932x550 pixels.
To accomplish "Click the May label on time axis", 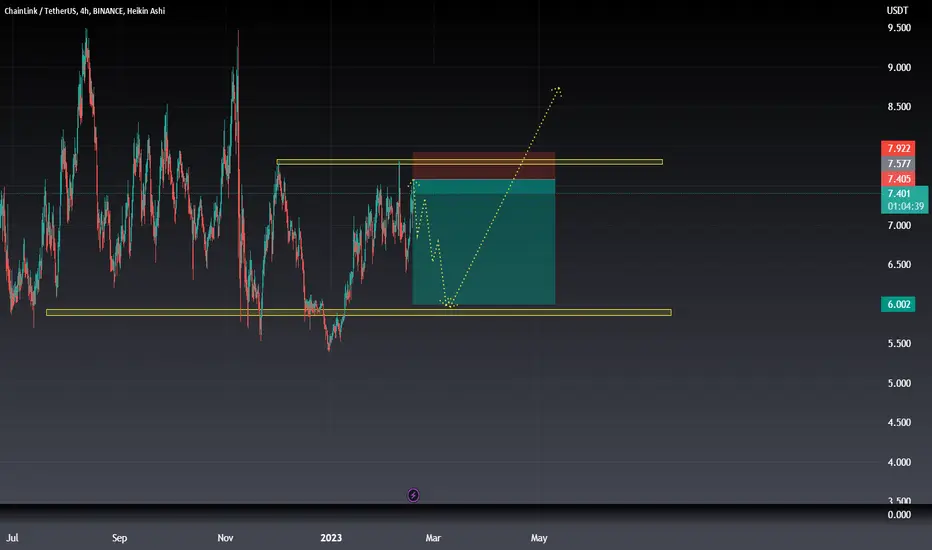I will coord(539,538).
